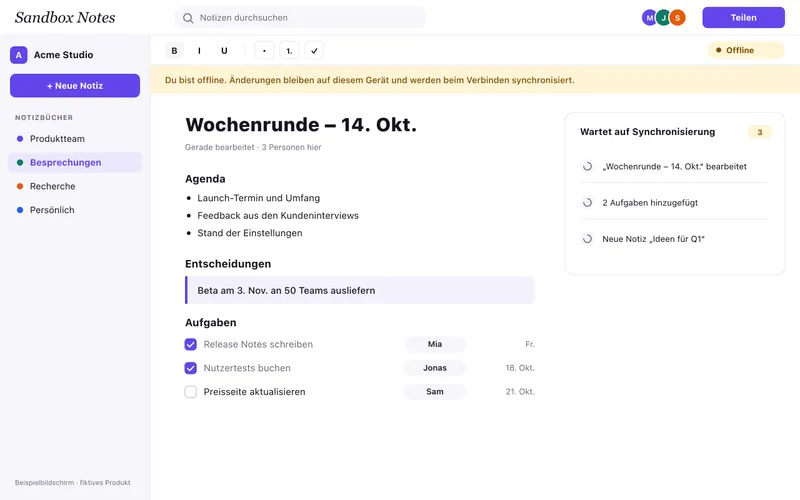The width and height of the screenshot is (800, 500).
Task: Click bullet Stand der Einstellungen
Action: [250, 233]
